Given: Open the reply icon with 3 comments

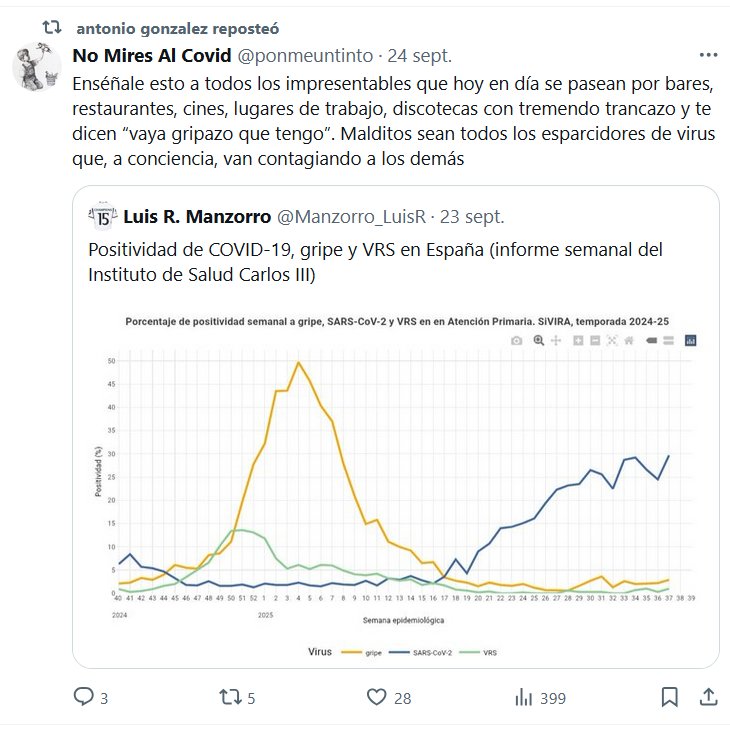Looking at the screenshot, I should tap(84, 697).
